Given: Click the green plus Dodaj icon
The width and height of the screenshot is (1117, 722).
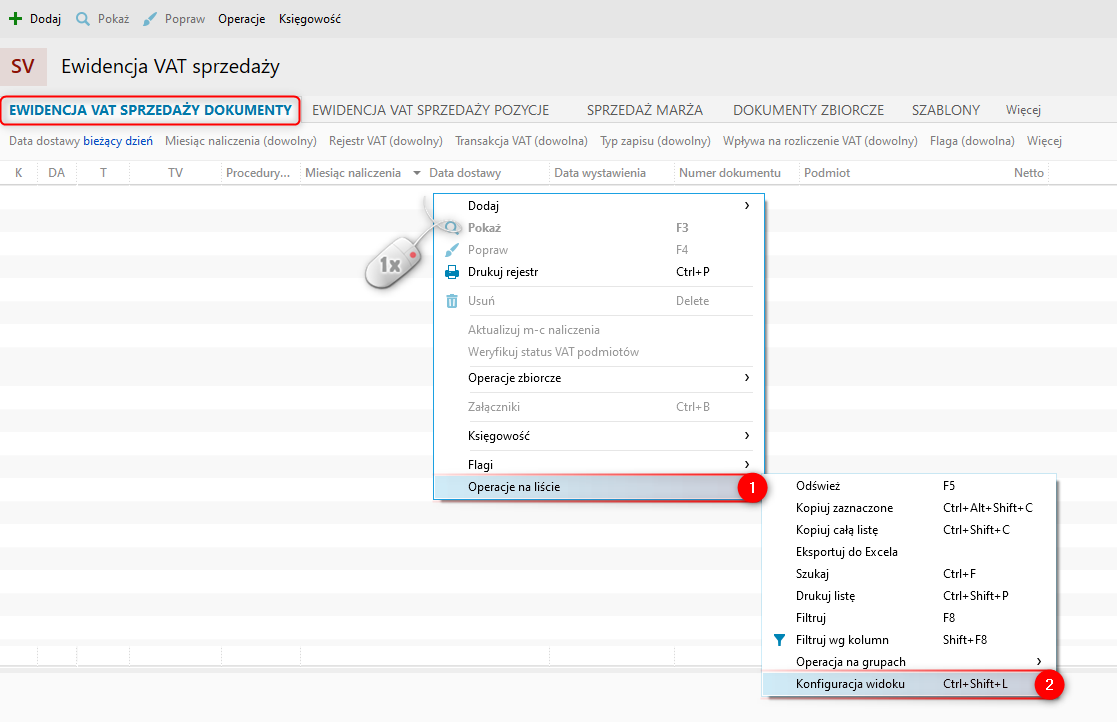Looking at the screenshot, I should tap(15, 19).
